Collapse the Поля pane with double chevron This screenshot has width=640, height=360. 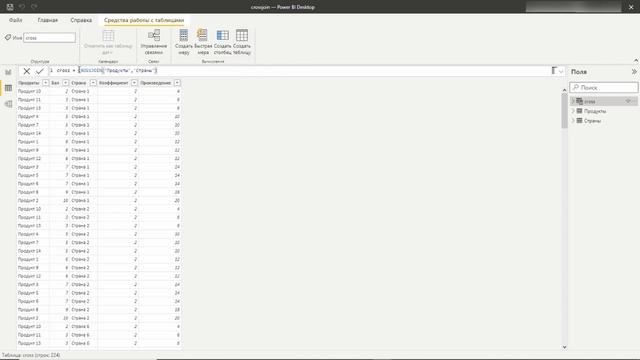pyautogui.click(x=634, y=71)
